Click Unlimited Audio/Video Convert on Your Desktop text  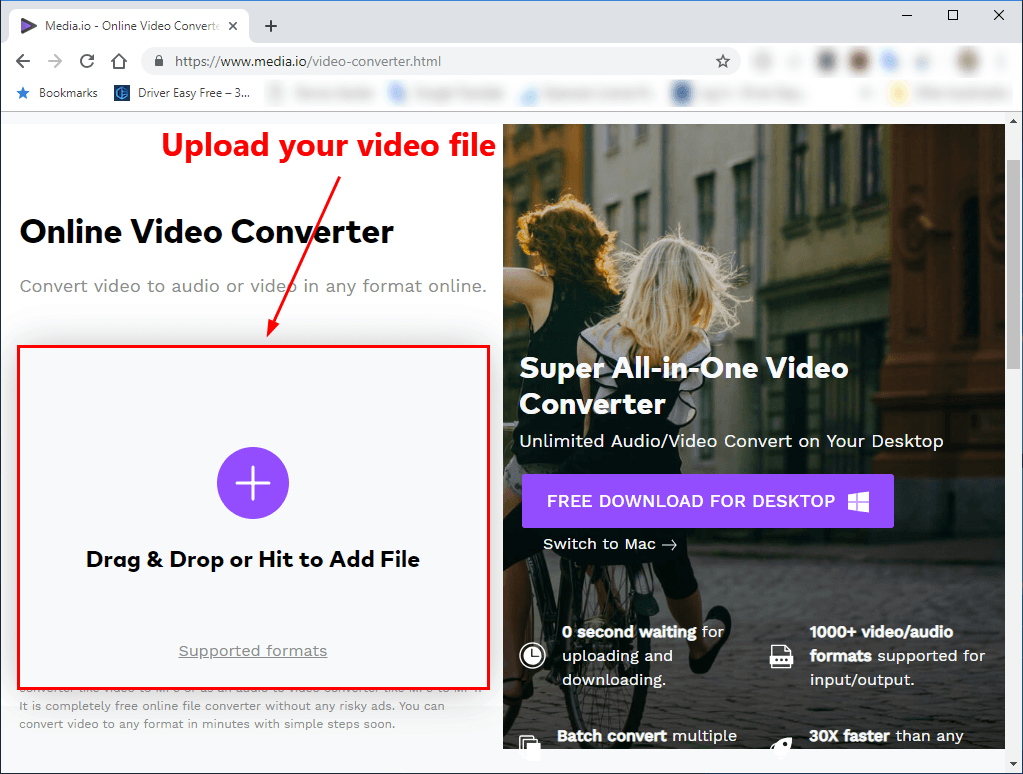(731, 441)
